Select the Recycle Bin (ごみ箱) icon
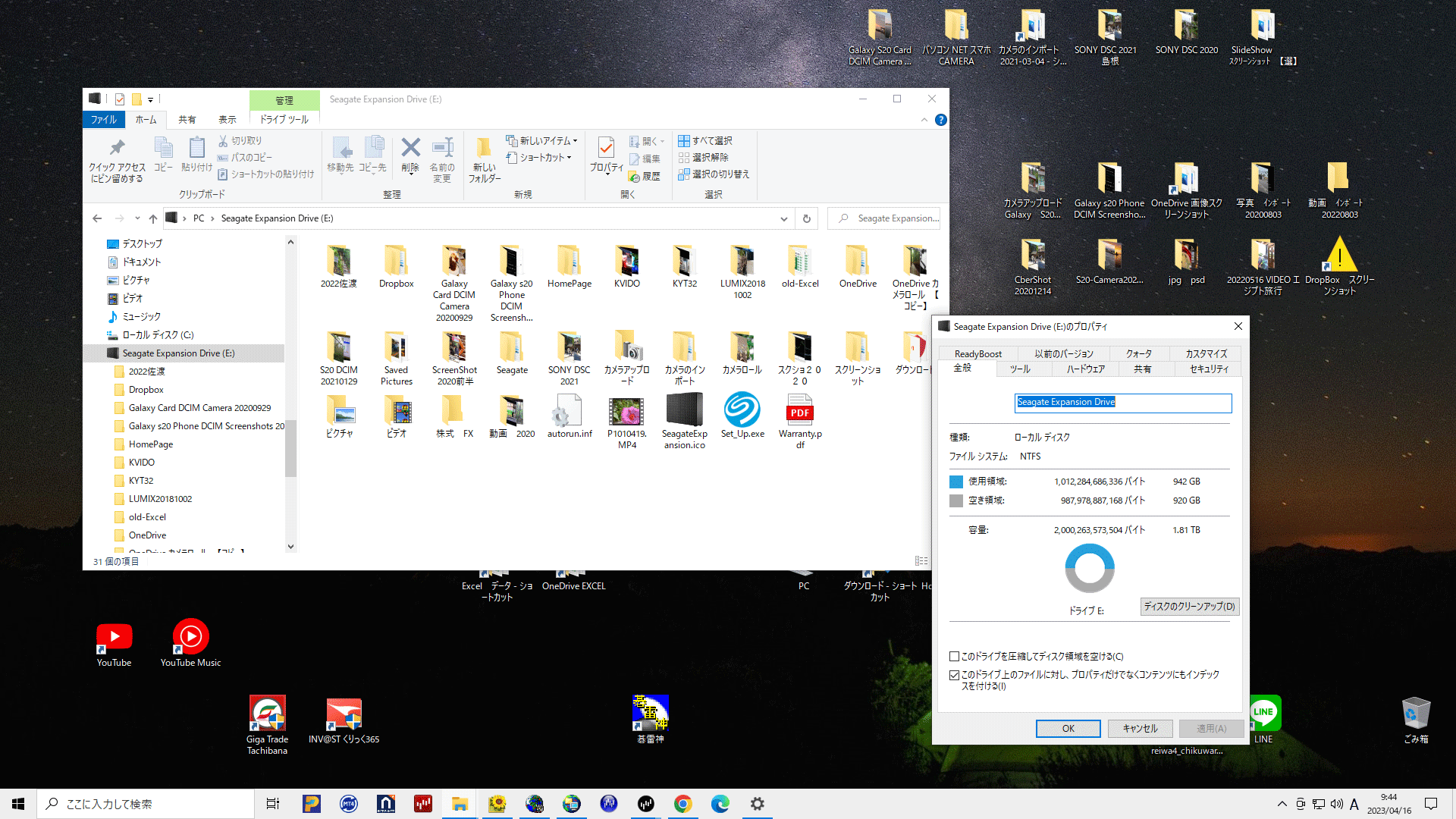The width and height of the screenshot is (1456, 819). pos(1415,719)
